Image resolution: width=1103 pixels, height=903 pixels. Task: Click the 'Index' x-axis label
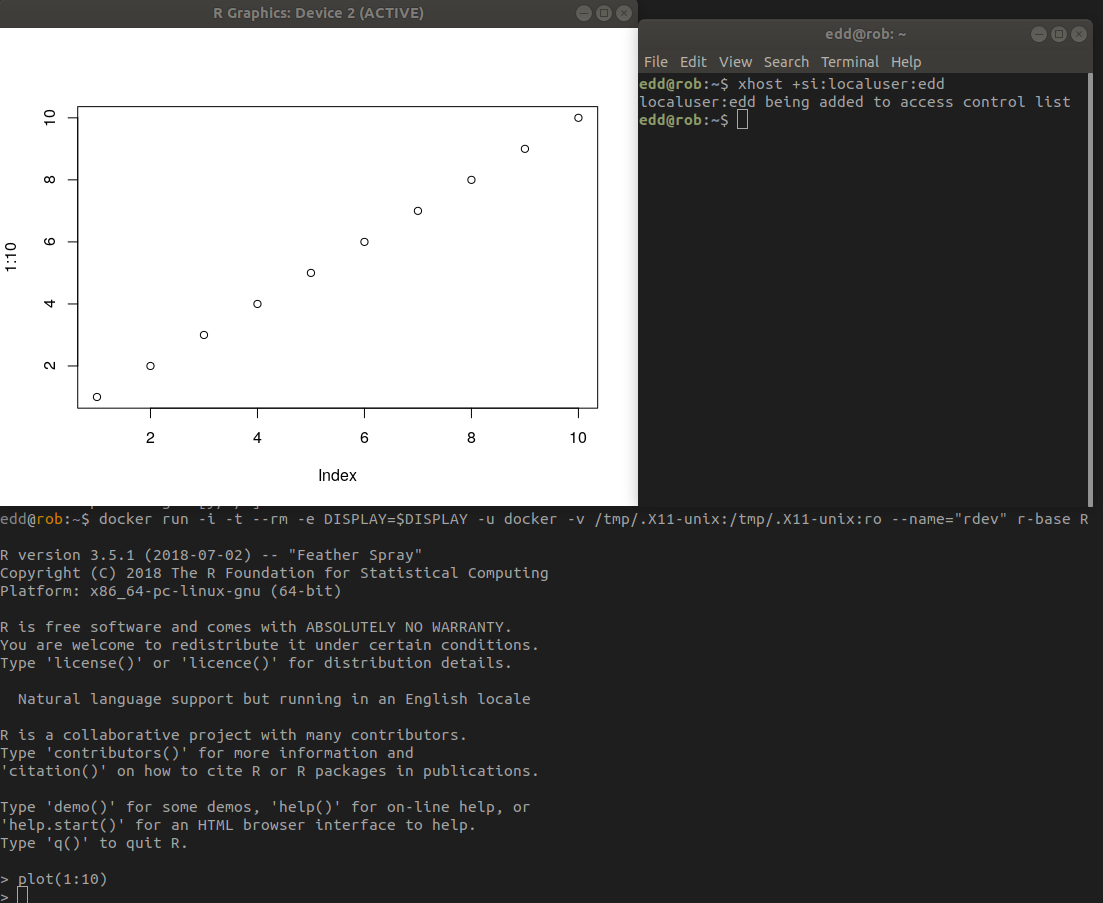[x=337, y=475]
